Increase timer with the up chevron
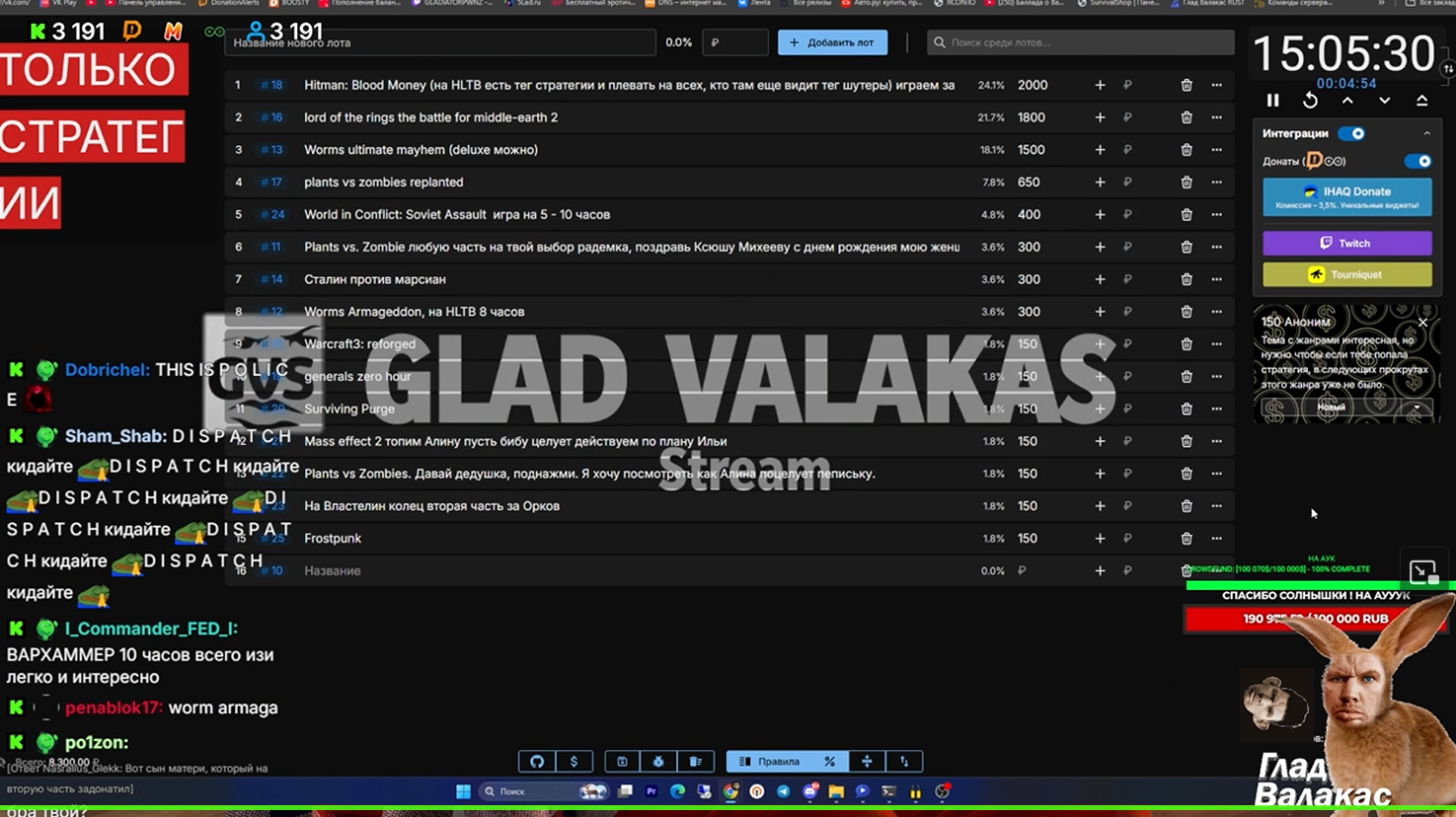The image size is (1456, 817). click(x=1347, y=101)
